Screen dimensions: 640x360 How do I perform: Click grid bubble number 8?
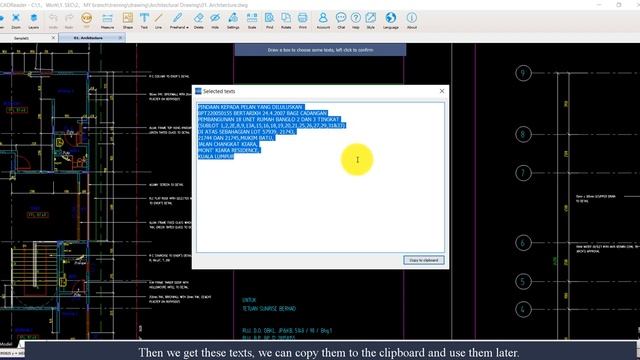pyautogui.click(x=523, y=134)
